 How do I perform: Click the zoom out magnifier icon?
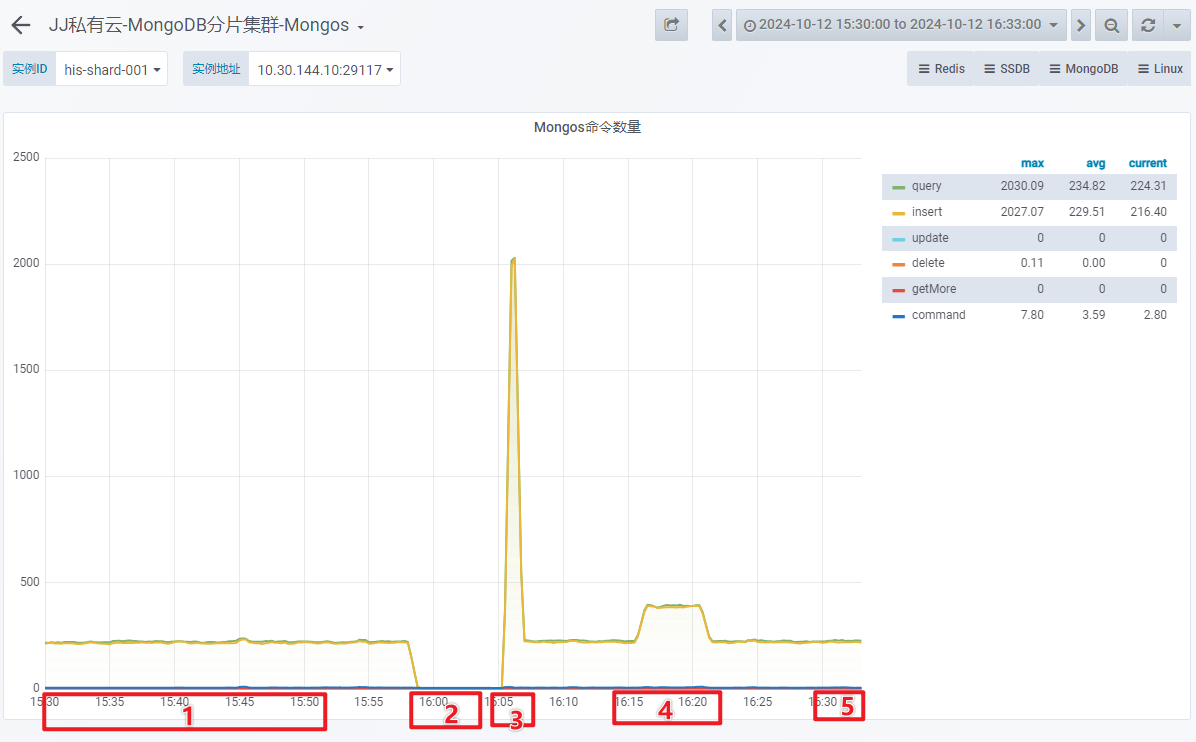click(1111, 25)
